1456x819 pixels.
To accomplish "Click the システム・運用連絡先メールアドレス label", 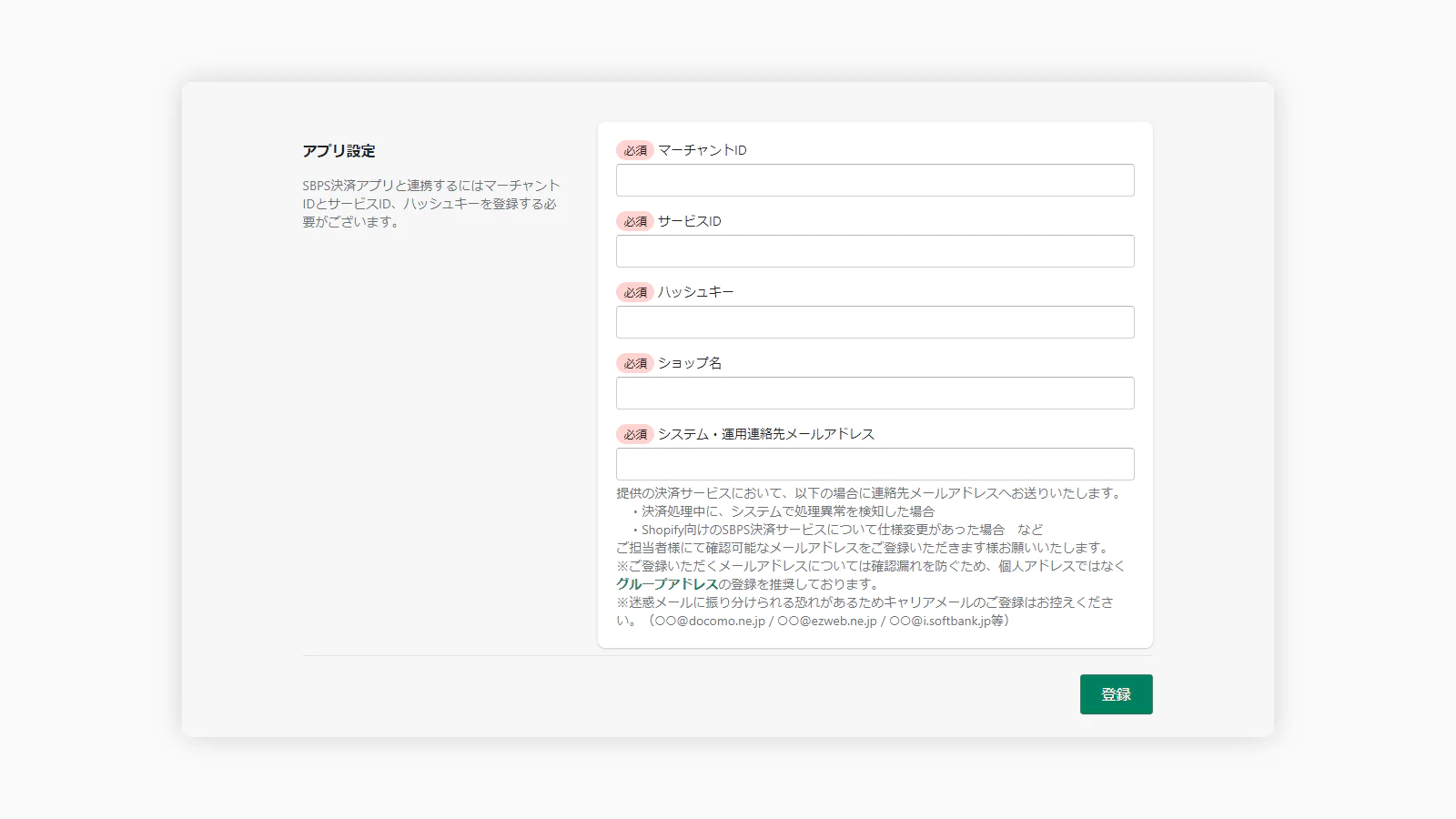I will (x=765, y=434).
